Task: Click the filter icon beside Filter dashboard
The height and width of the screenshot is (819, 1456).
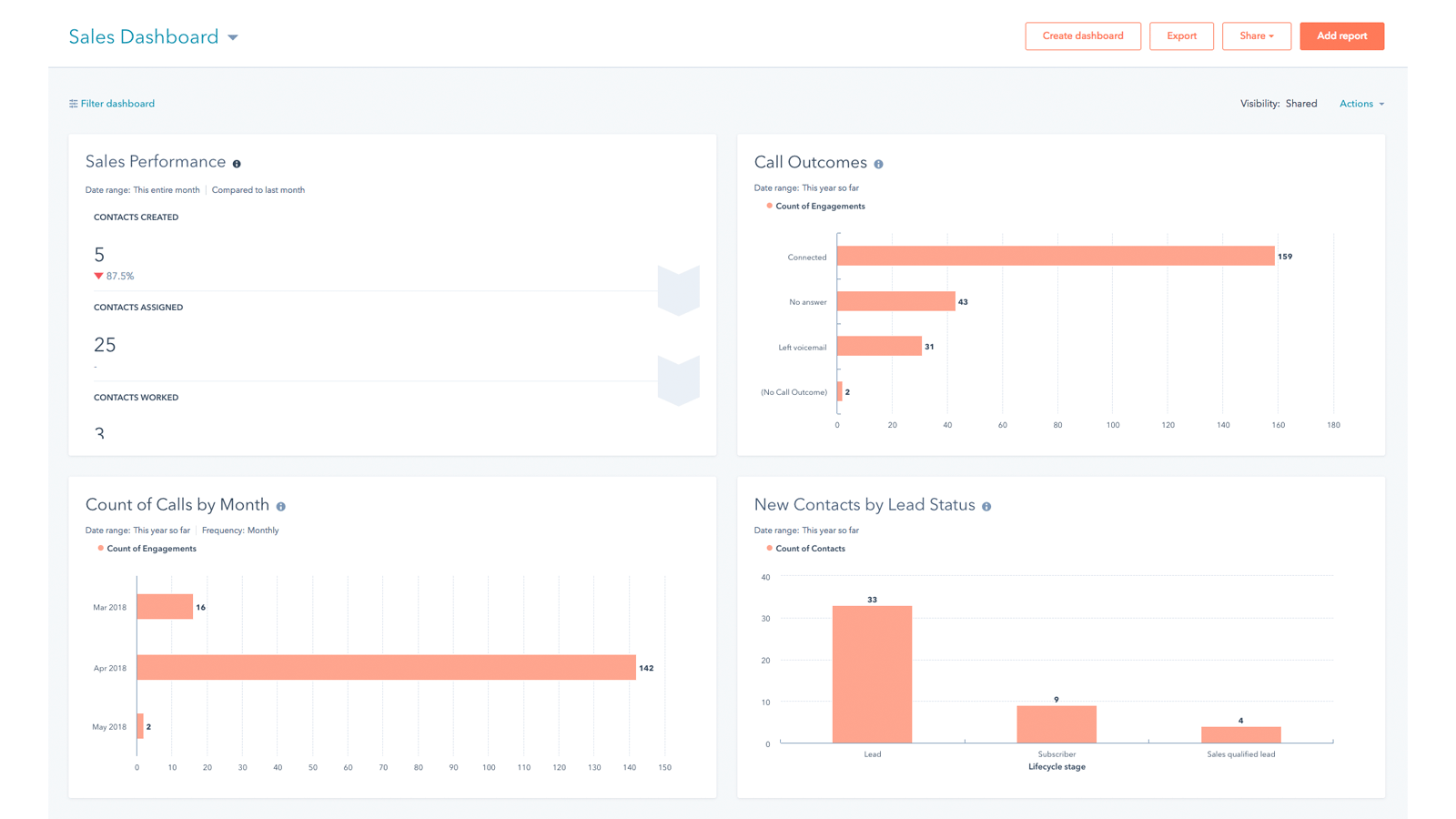Action: coord(73,104)
